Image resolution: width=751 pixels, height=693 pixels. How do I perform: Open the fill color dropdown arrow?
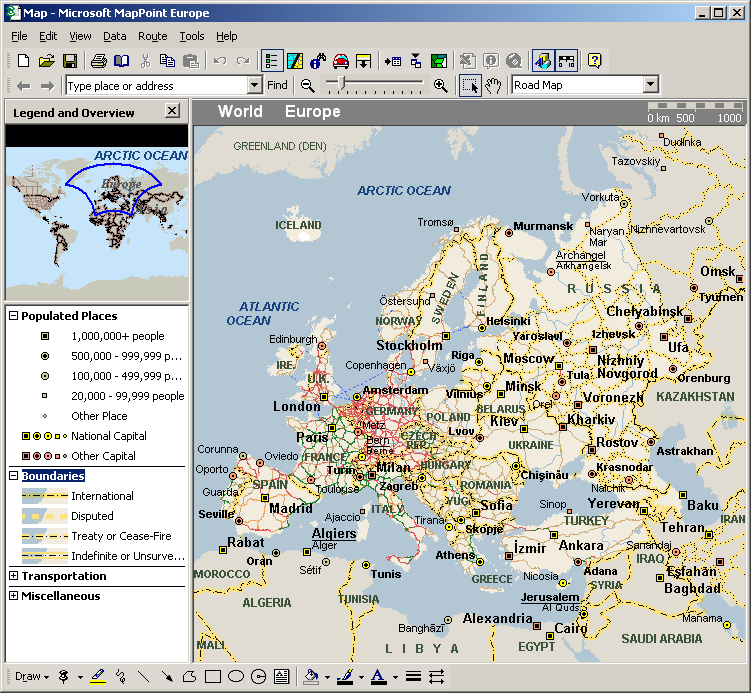[327, 677]
